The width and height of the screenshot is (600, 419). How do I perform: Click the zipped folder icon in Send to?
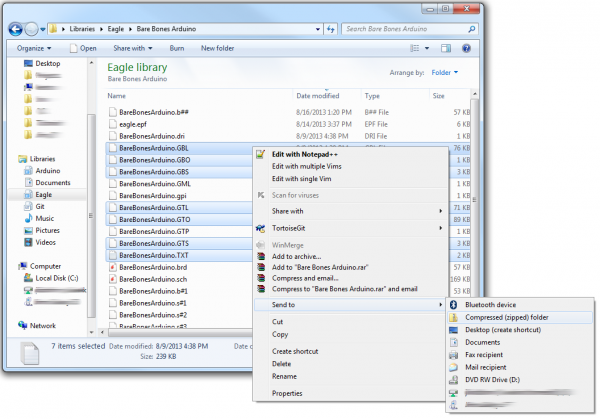[x=454, y=317]
